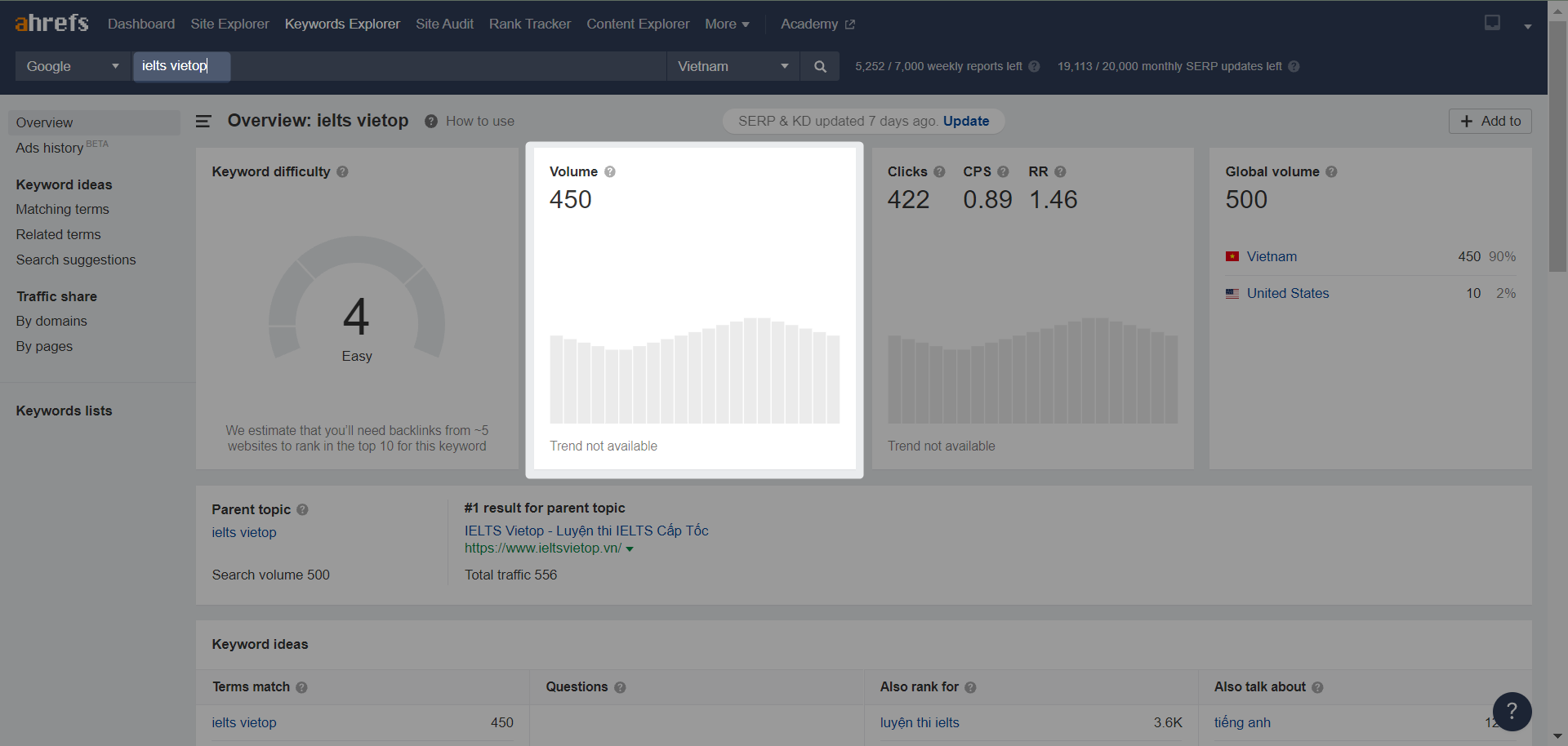This screenshot has height=746, width=1568.
Task: Open Content Explorer in the navigation
Action: click(638, 24)
